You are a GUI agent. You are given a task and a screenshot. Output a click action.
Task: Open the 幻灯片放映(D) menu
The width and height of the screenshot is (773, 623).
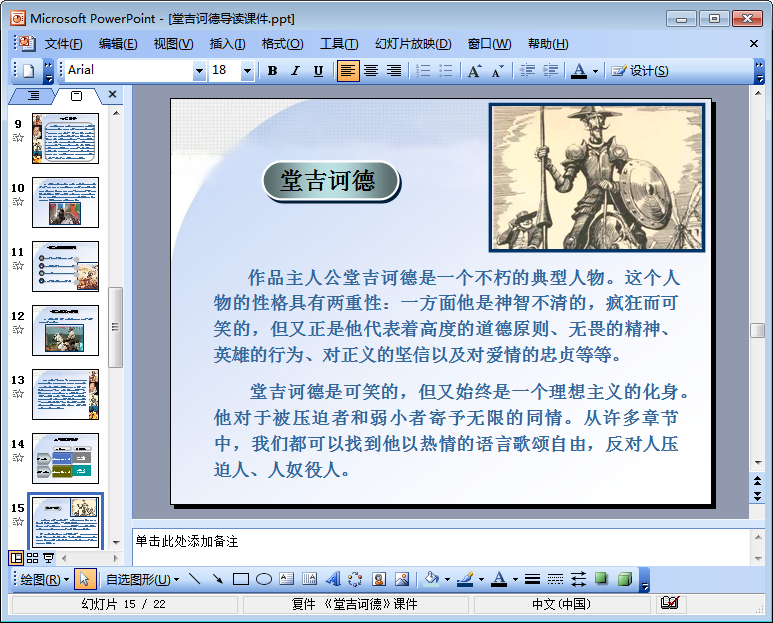click(x=413, y=44)
